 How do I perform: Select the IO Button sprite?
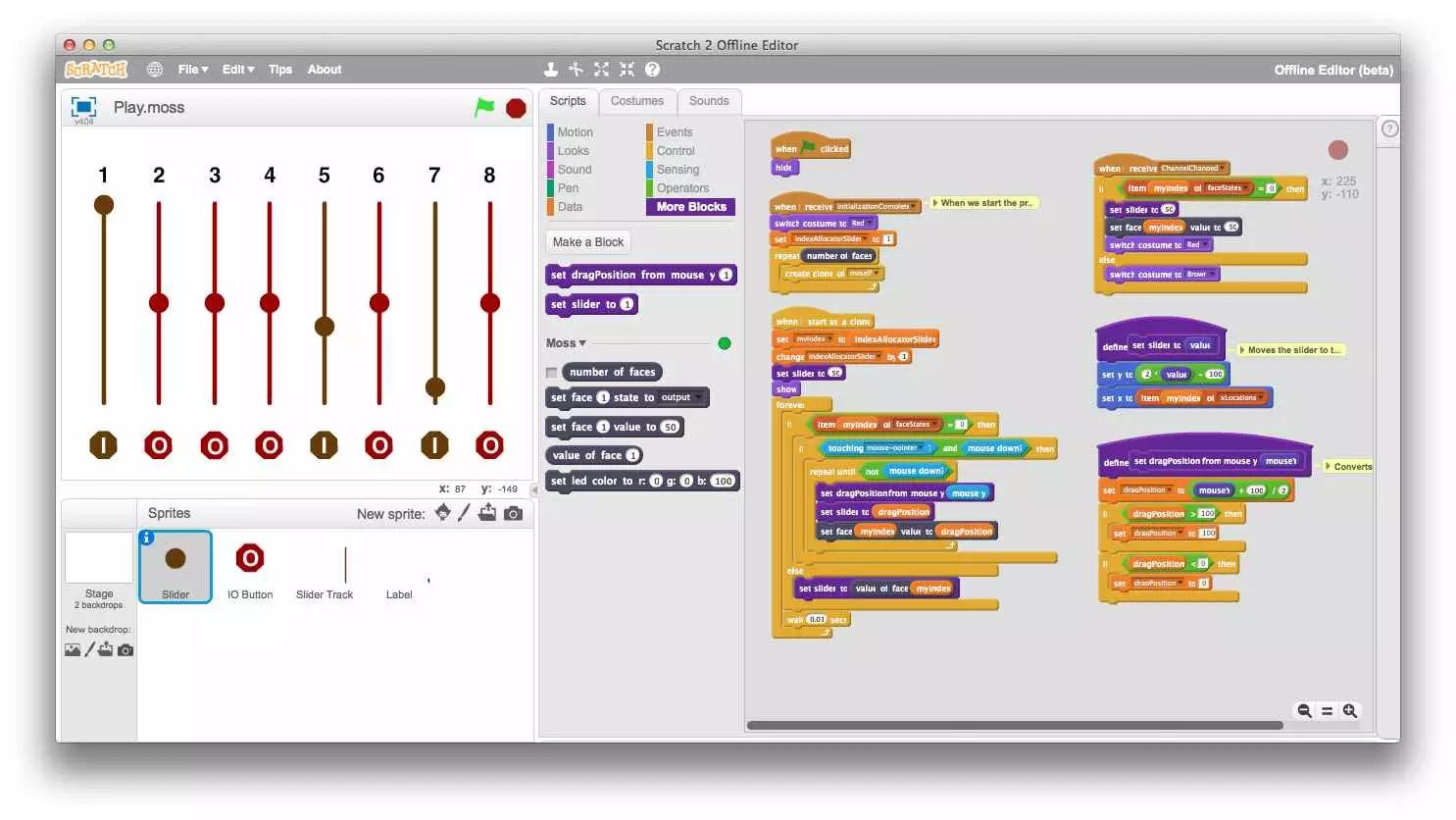(250, 566)
